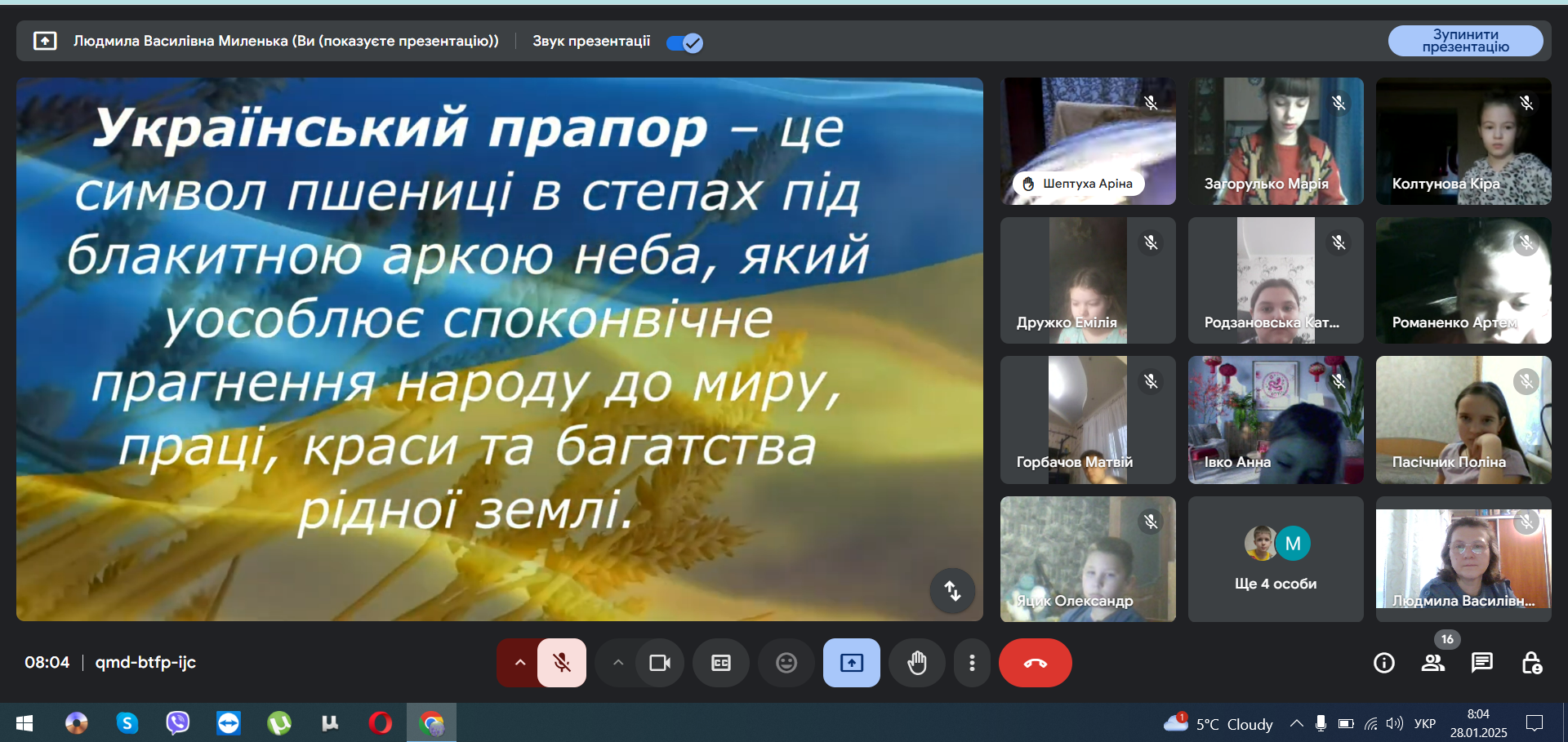Turn on the camera button
The image size is (1568, 742).
pyautogui.click(x=660, y=663)
